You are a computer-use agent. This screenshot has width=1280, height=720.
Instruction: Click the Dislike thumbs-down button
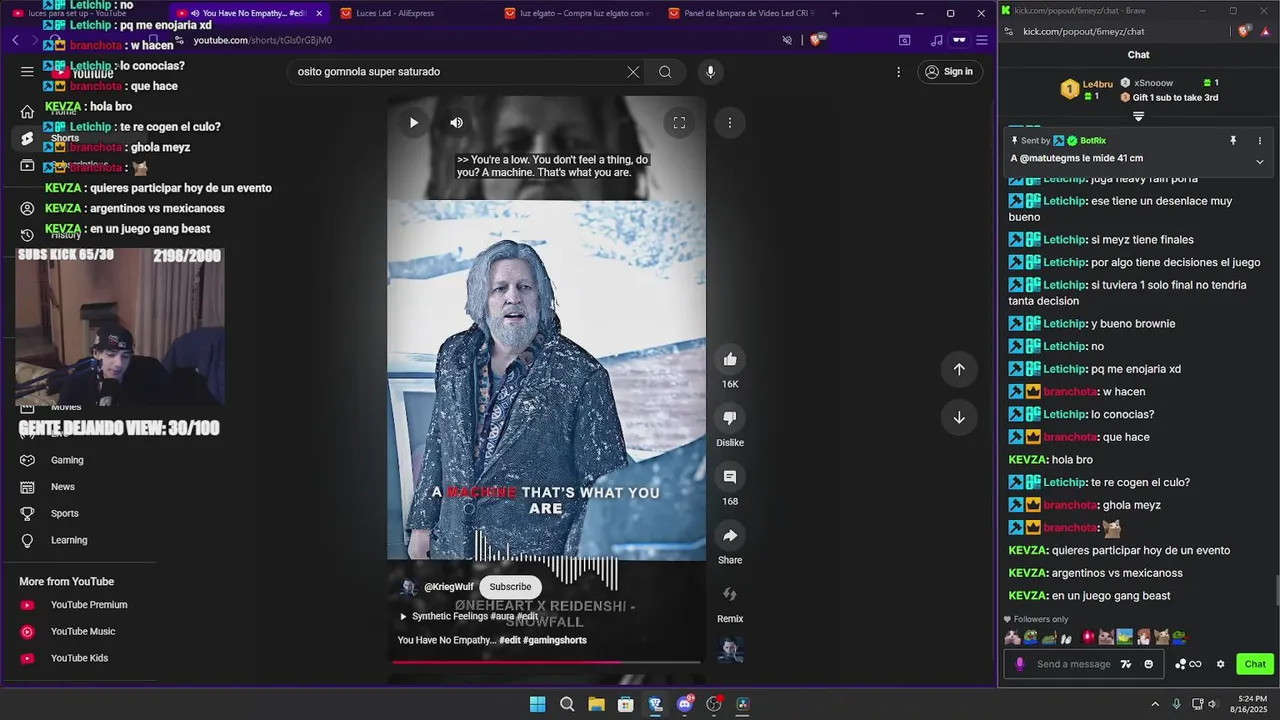pos(730,418)
